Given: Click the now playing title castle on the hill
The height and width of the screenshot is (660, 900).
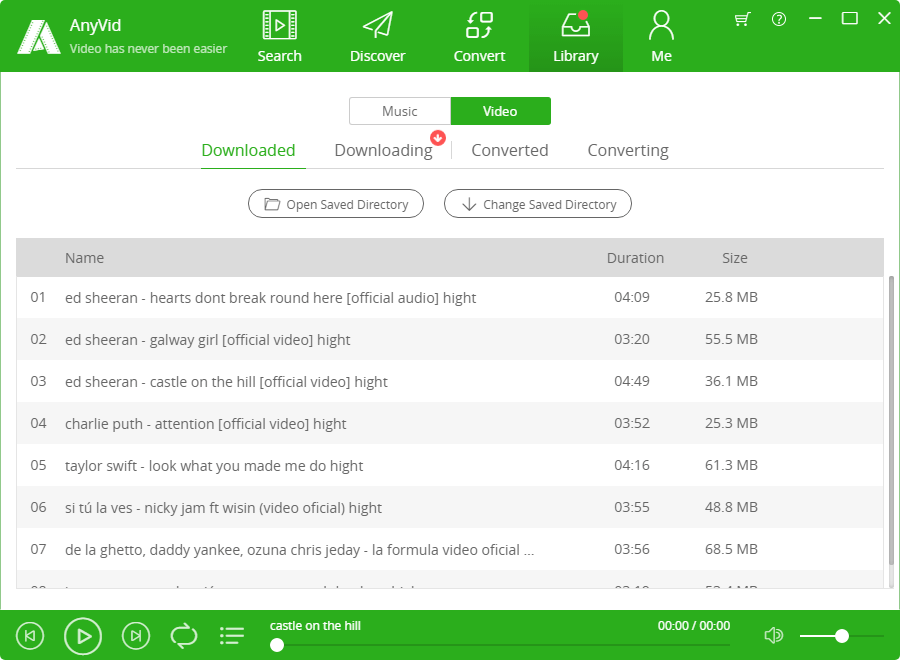Looking at the screenshot, I should point(315,626).
